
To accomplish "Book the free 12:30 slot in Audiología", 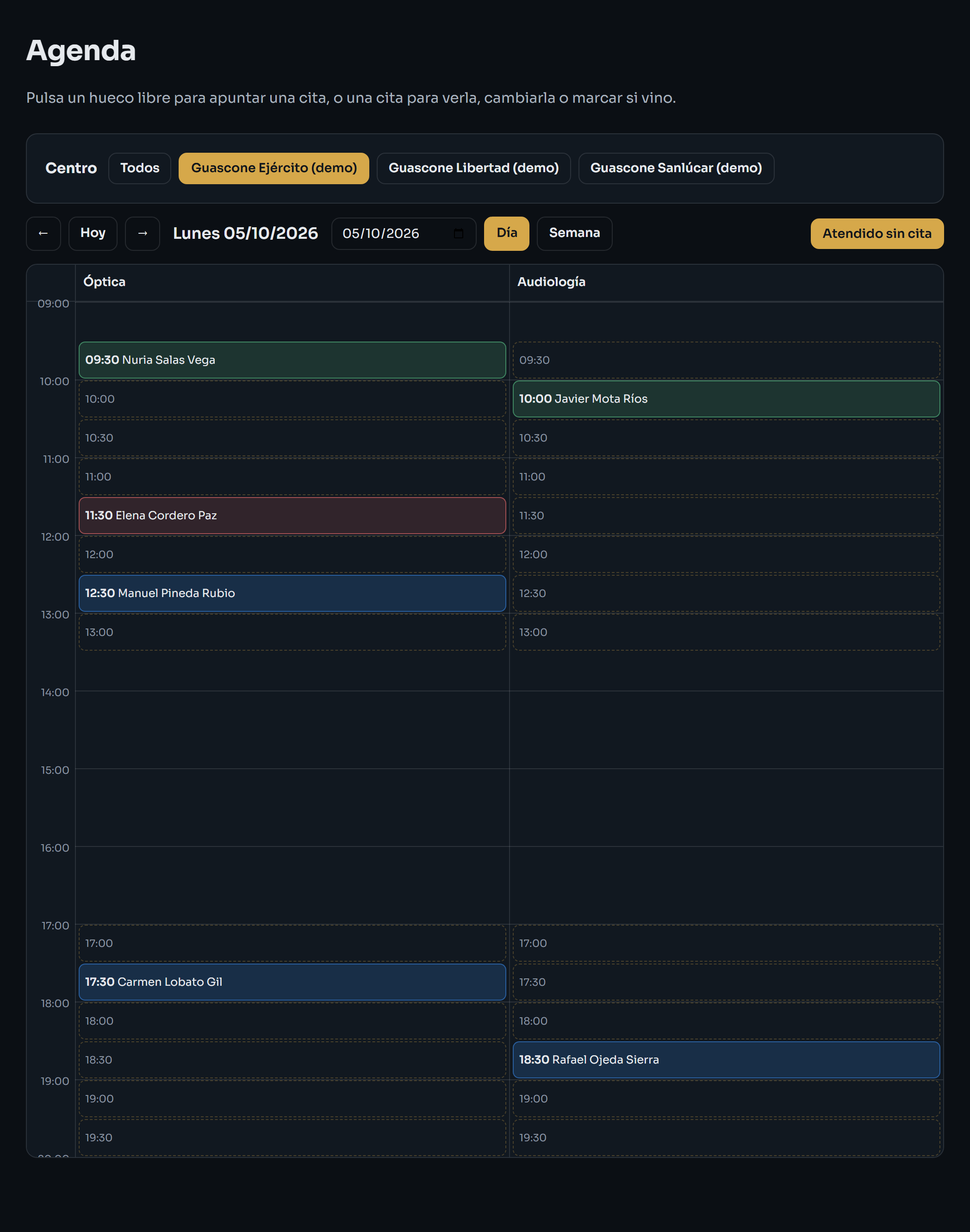I will click(727, 594).
